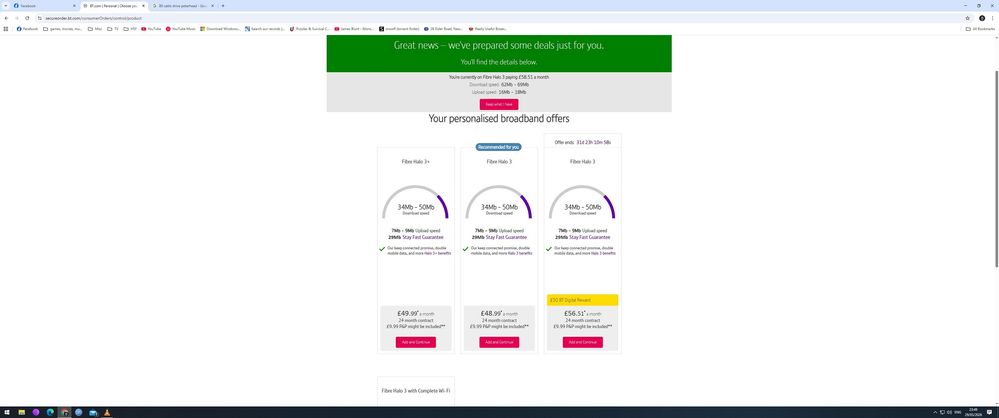
Task: Click Stay Fast Guarantee in recommended card
Action: click(x=507, y=237)
